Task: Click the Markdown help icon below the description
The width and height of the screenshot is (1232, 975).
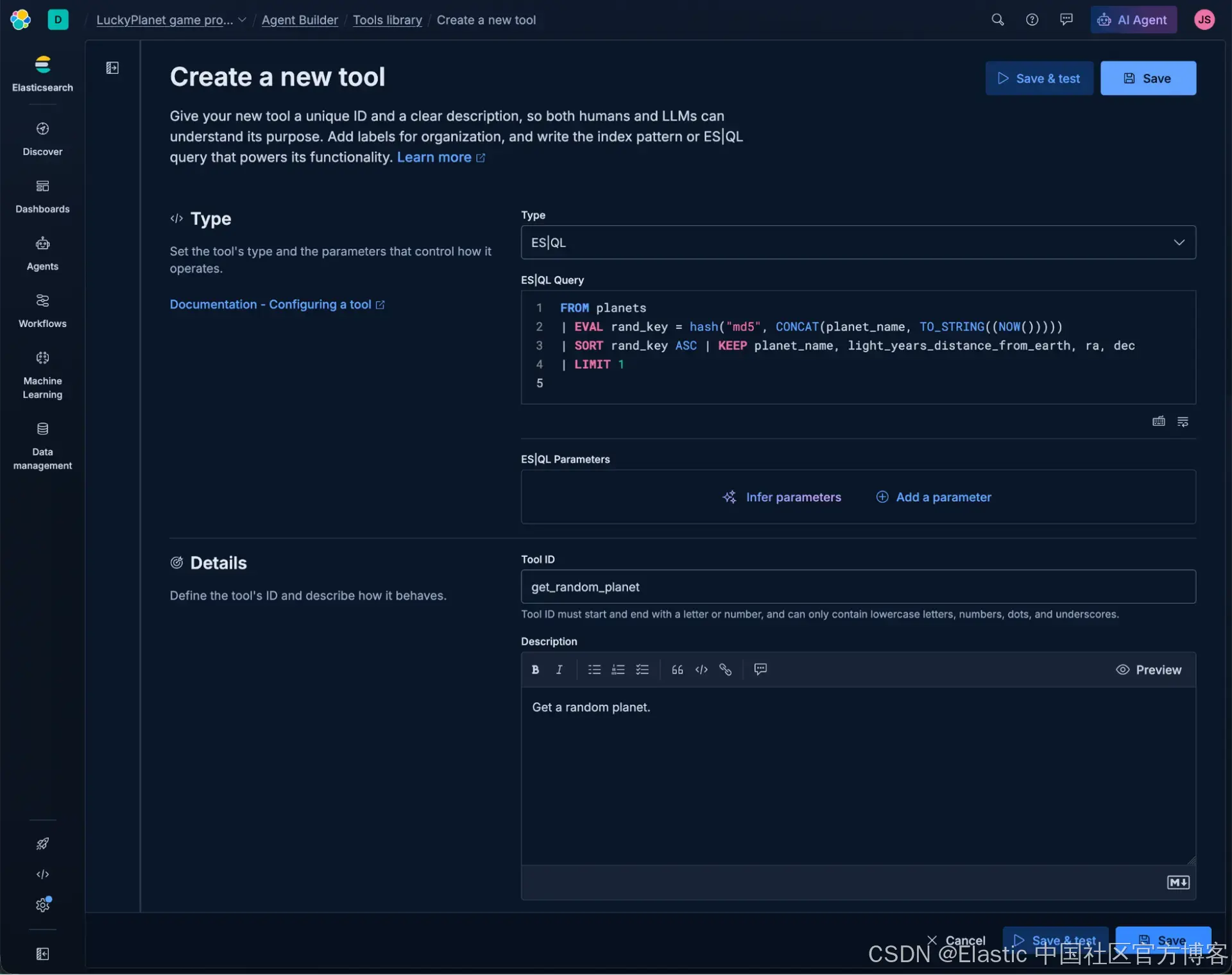Action: click(x=1178, y=883)
